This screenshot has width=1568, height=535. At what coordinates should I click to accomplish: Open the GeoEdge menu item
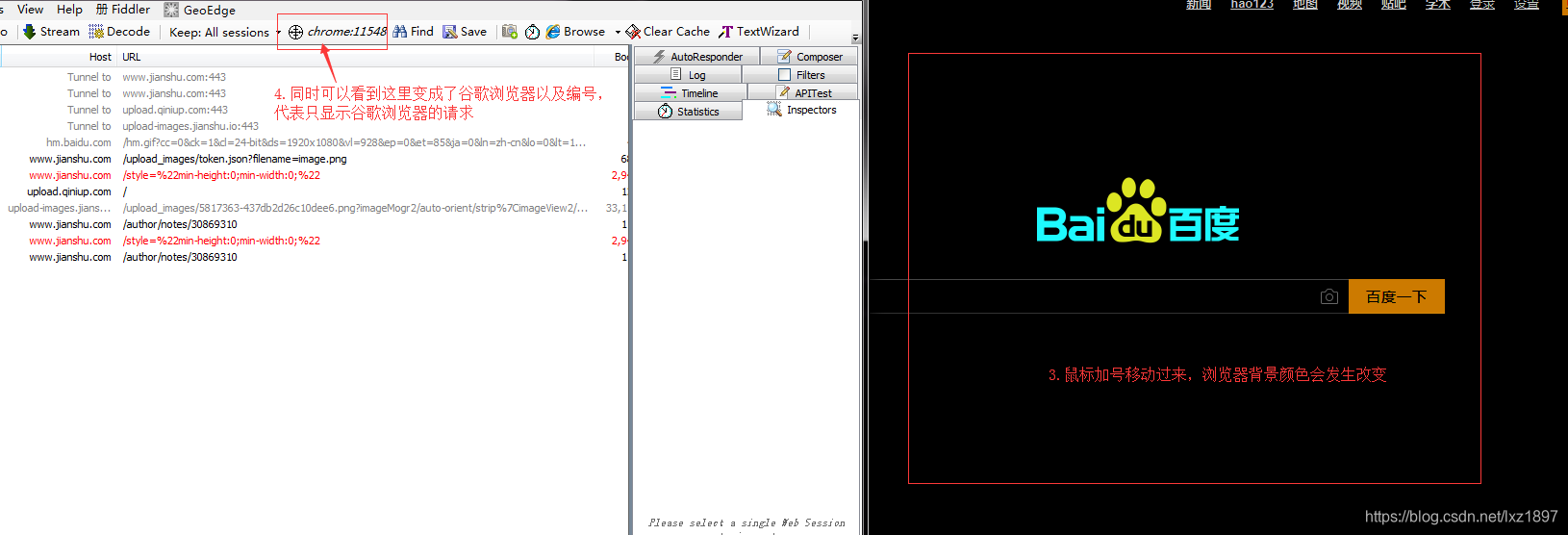(200, 10)
